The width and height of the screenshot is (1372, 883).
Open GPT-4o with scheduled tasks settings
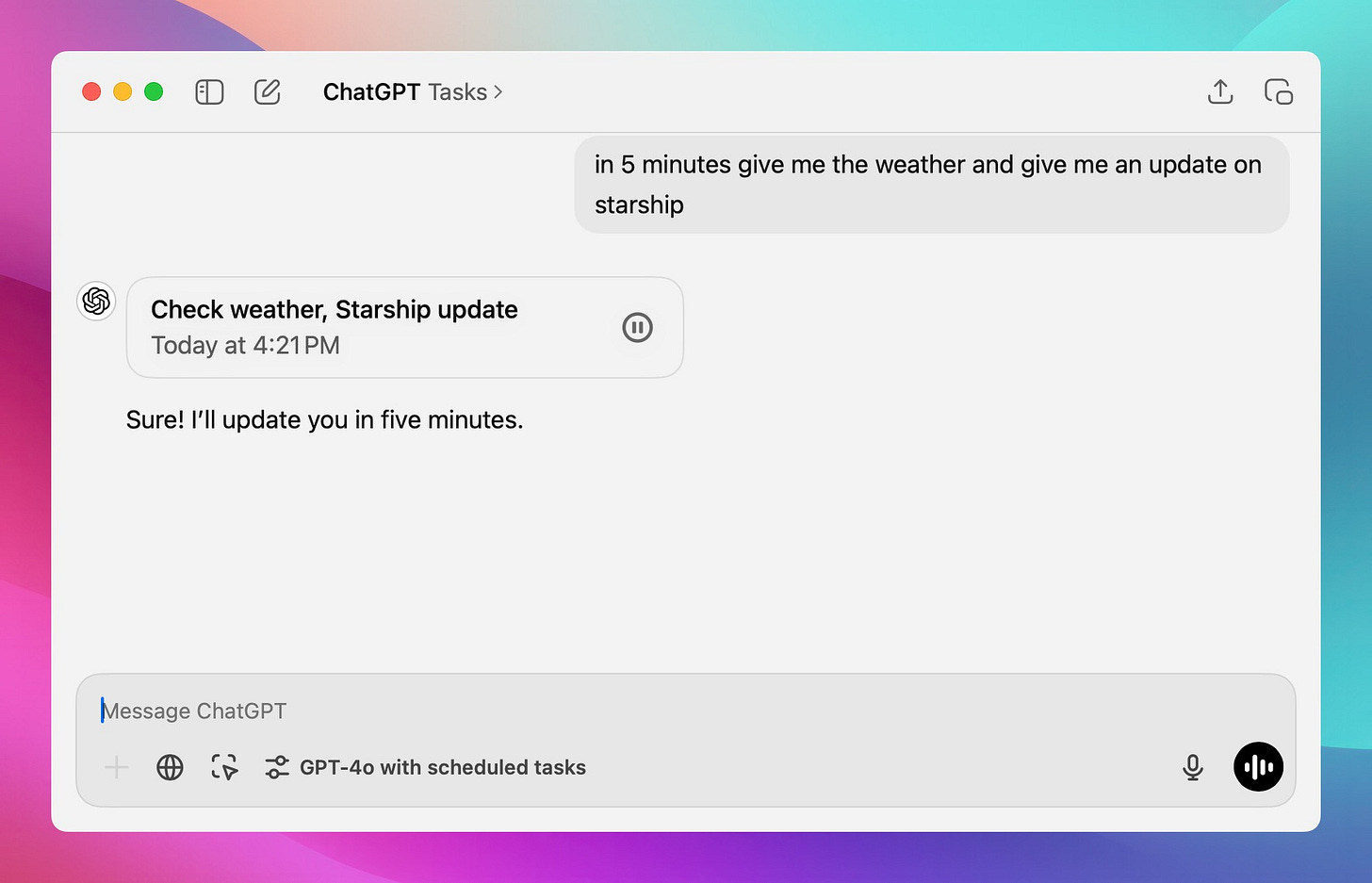[425, 767]
